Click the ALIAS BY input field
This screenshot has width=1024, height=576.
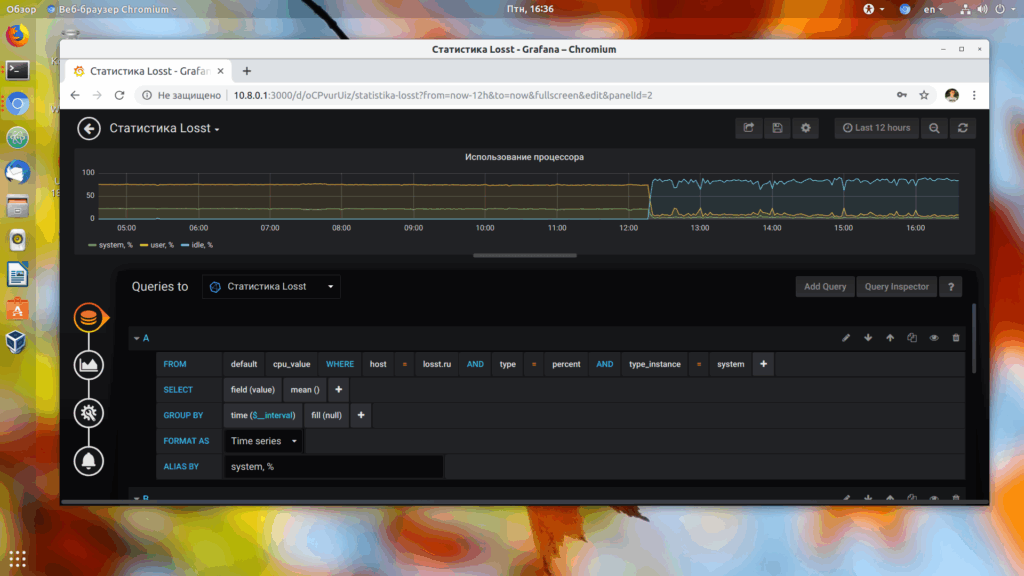point(333,466)
